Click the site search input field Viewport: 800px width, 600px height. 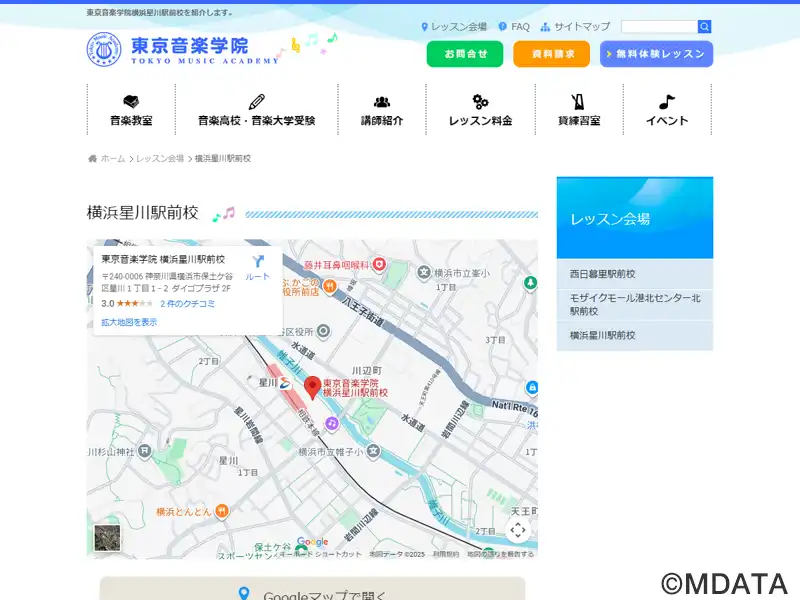pyautogui.click(x=659, y=27)
